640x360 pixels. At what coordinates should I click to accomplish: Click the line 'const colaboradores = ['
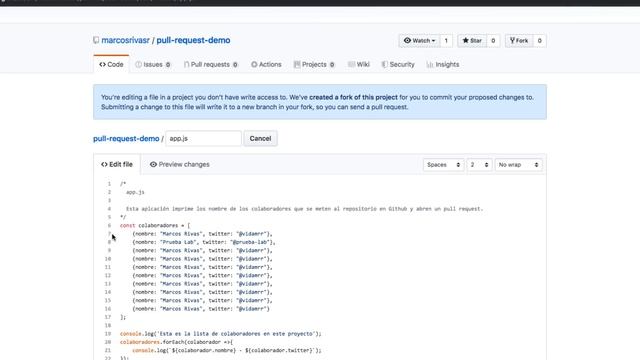[155, 225]
